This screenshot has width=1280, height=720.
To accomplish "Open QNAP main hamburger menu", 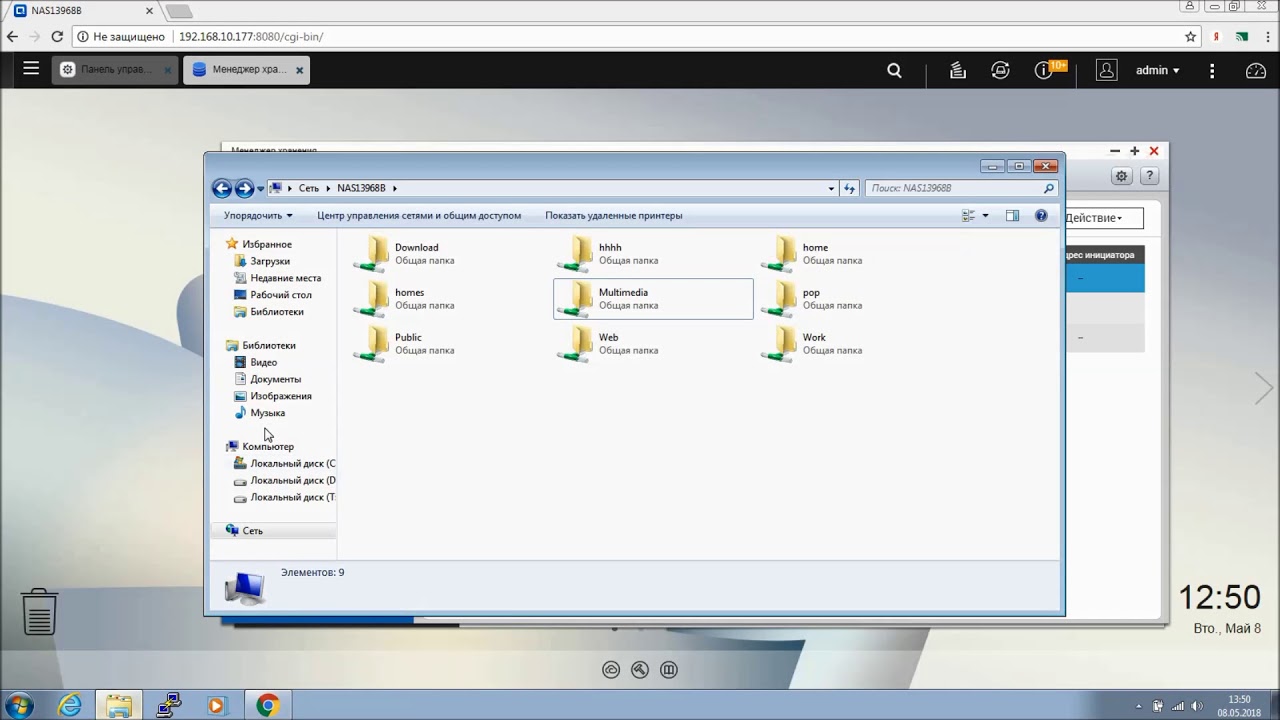I will click(31, 69).
